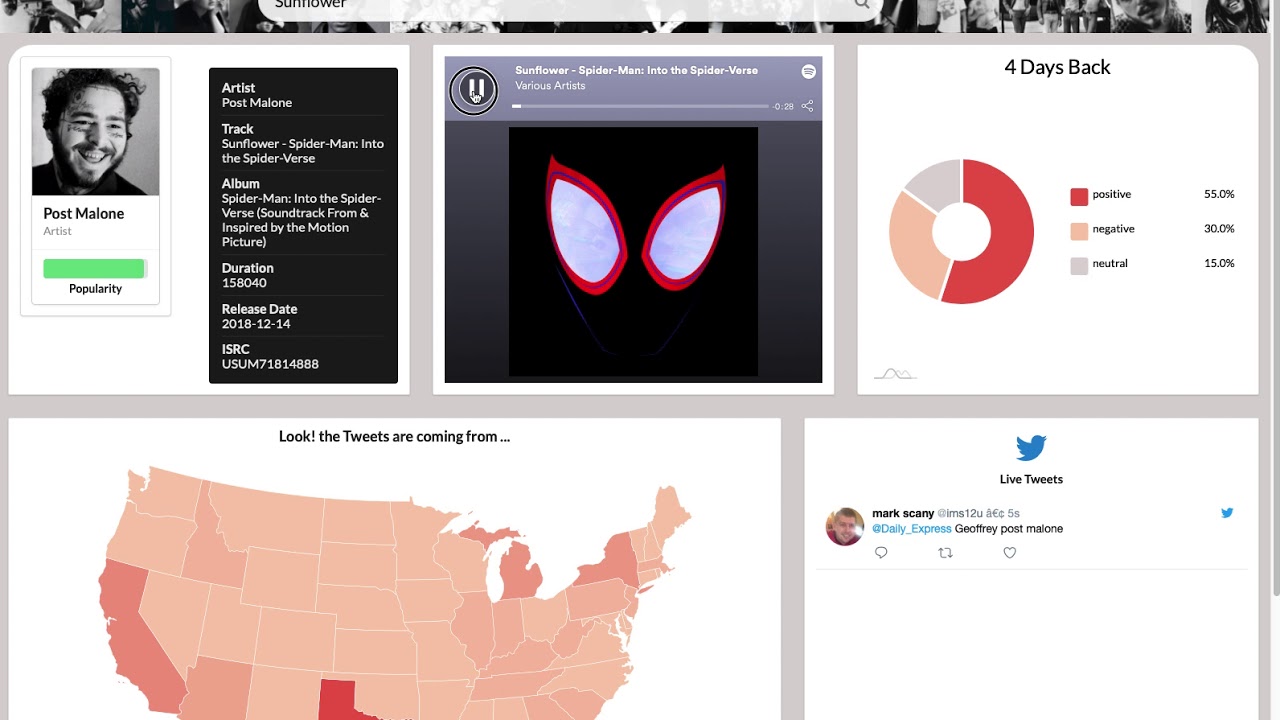Click the remaining time -0:28 label
1280x720 pixels.
(x=783, y=106)
